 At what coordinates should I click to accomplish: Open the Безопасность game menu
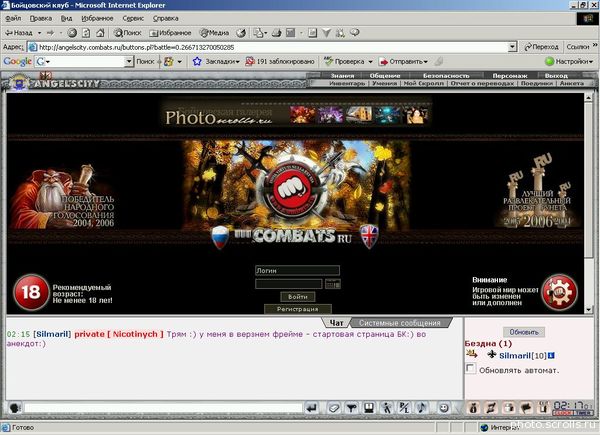(446, 76)
